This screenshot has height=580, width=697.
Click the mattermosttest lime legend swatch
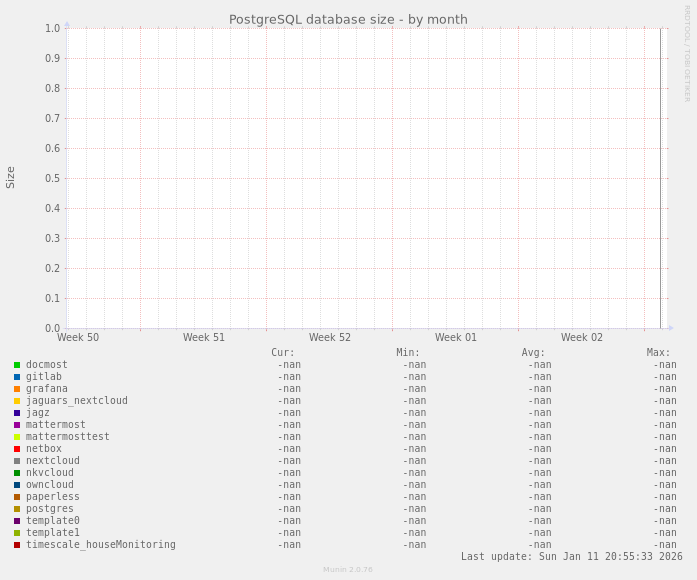(x=17, y=437)
